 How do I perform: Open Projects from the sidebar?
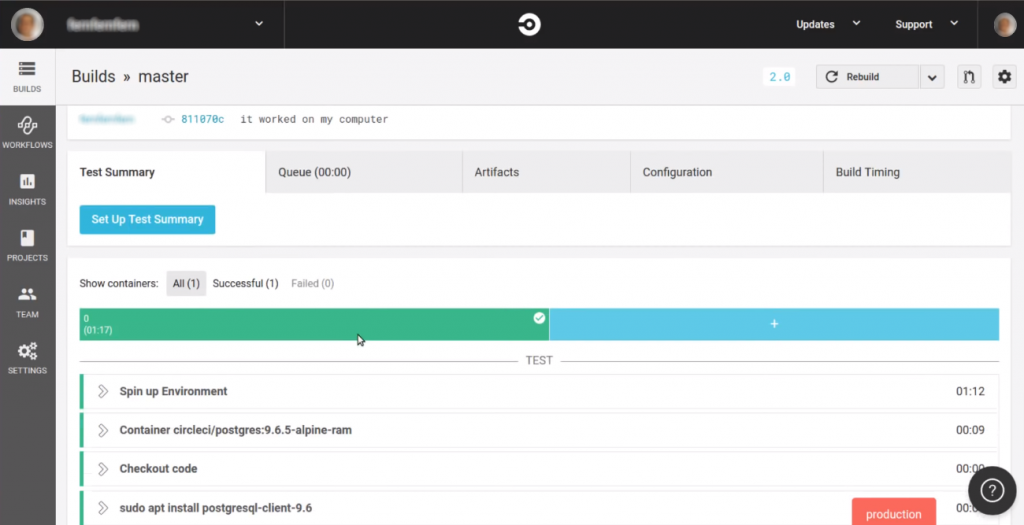tap(27, 244)
